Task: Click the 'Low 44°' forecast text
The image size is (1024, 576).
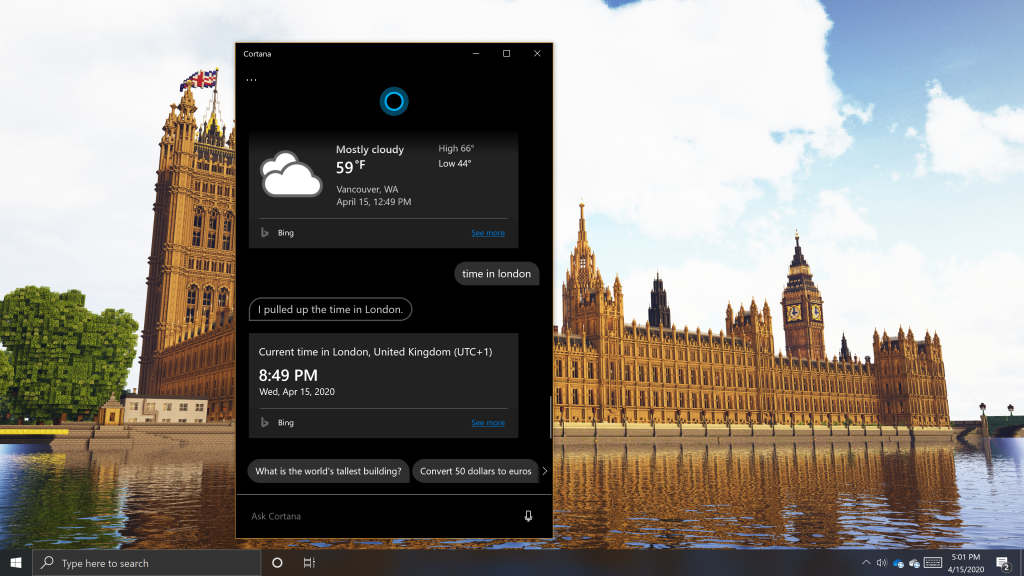Action: pos(455,164)
